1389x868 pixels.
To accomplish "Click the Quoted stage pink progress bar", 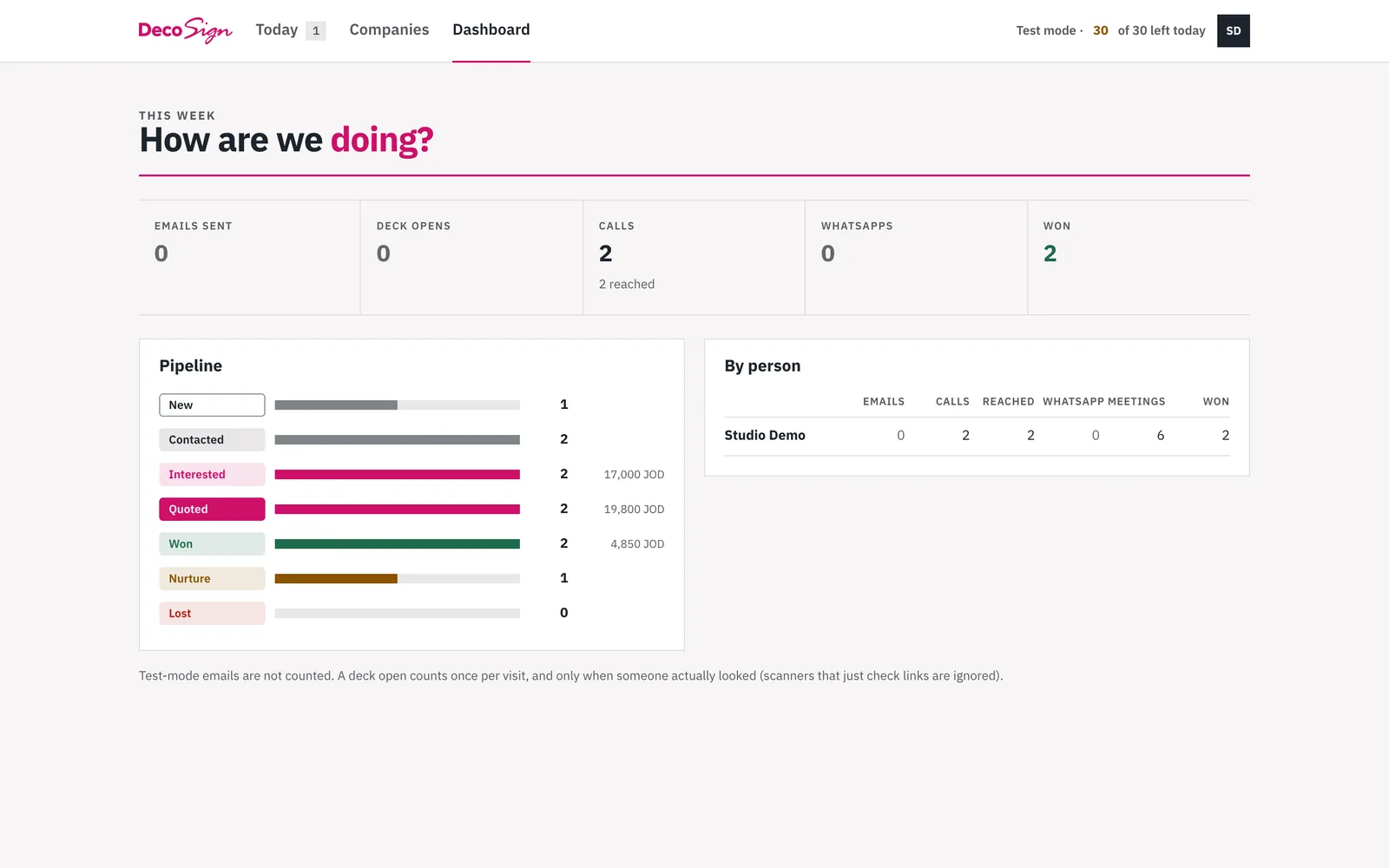I will pyautogui.click(x=398, y=509).
